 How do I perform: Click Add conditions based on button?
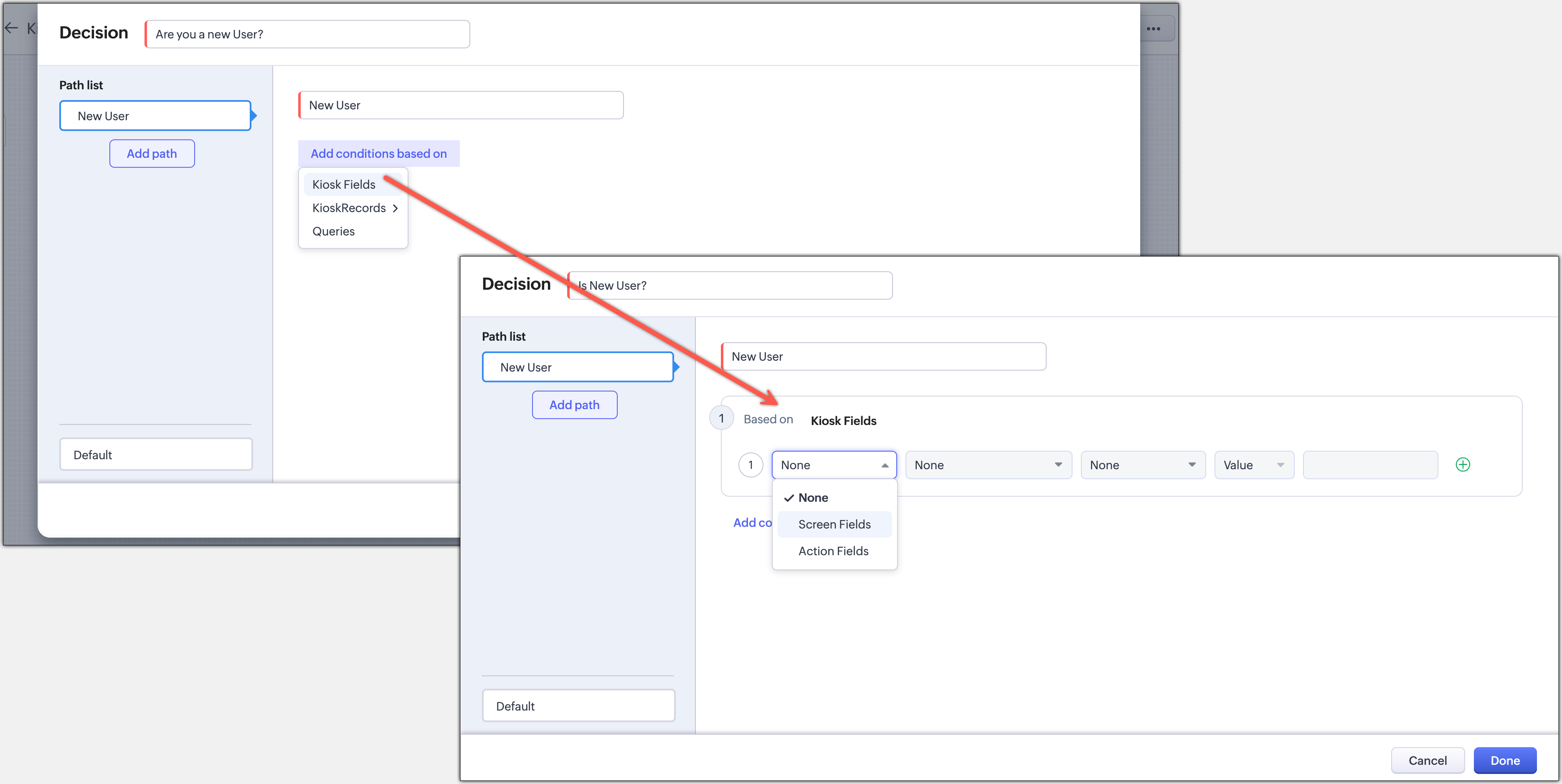(x=378, y=153)
